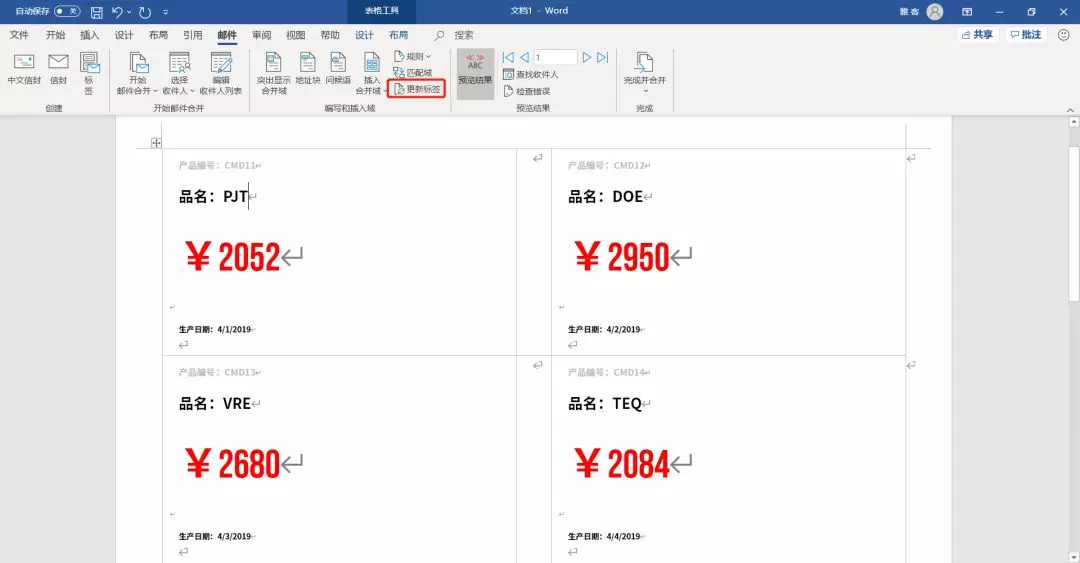Collapse the ribbon with the chevron
Viewport: 1080px width, 563px height.
pos(1070,110)
